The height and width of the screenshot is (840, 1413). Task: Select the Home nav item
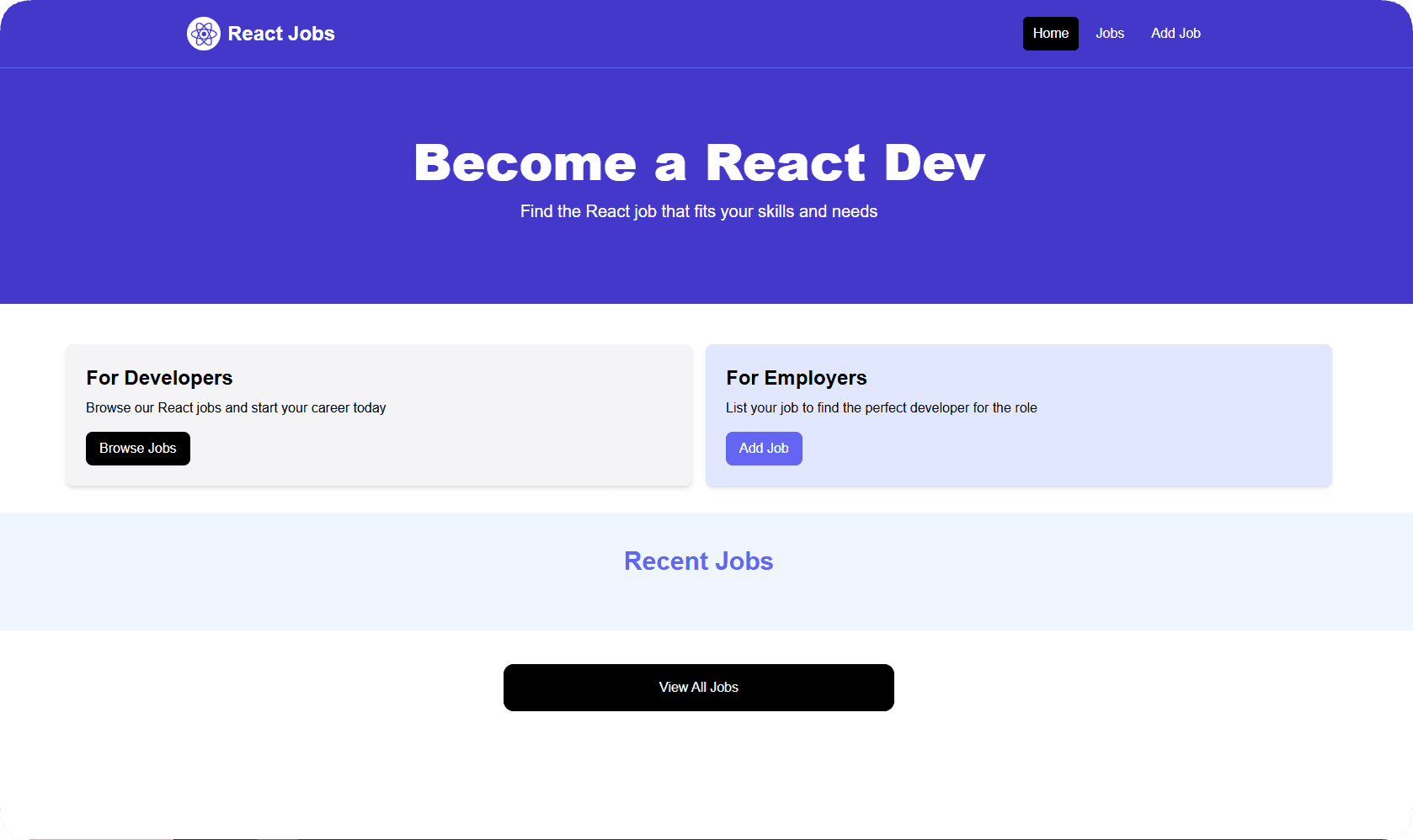[x=1051, y=34]
